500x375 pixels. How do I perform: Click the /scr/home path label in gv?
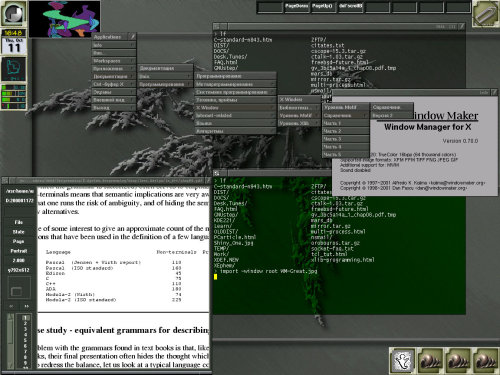point(19,191)
